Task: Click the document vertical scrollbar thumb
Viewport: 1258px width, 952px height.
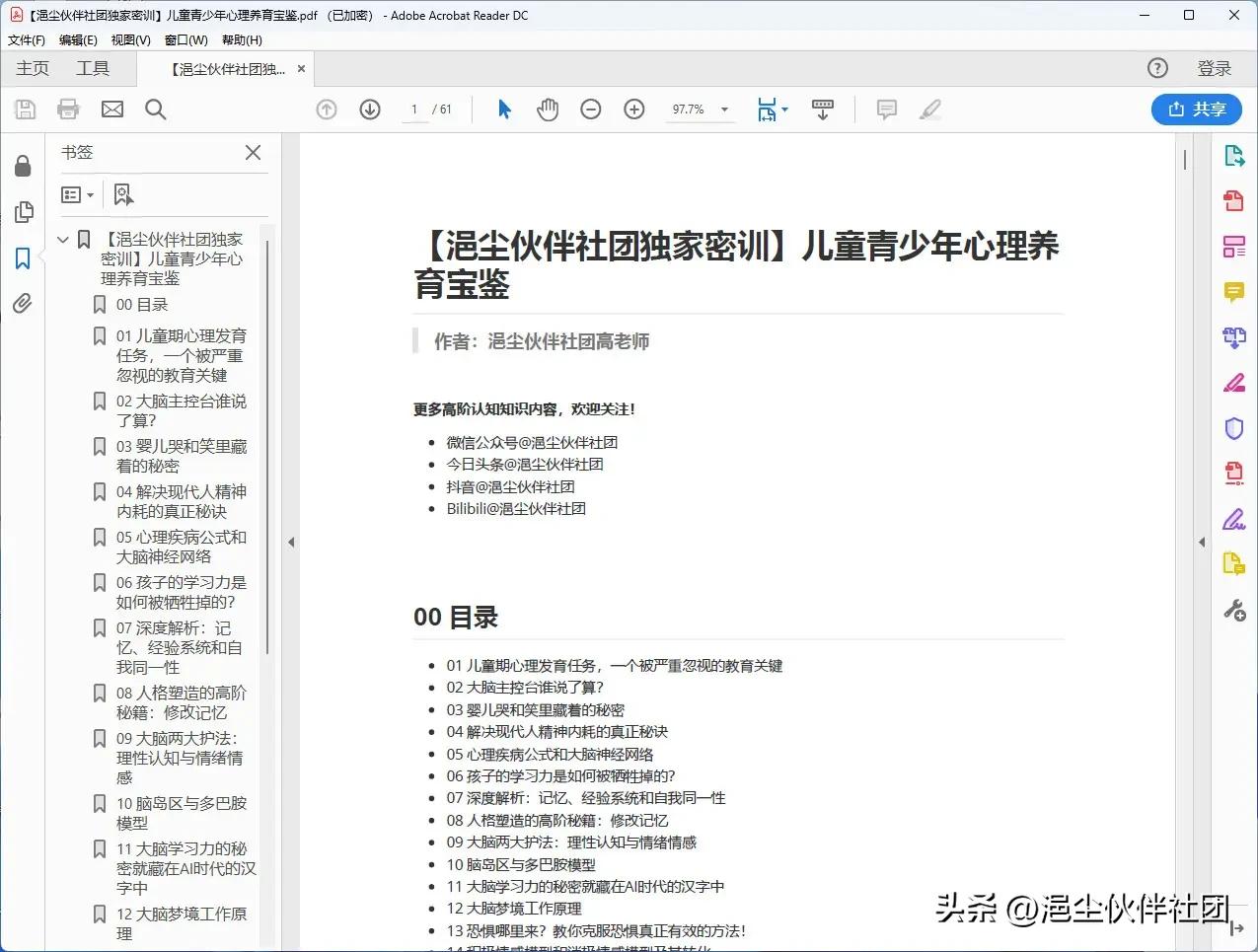Action: point(1185,160)
